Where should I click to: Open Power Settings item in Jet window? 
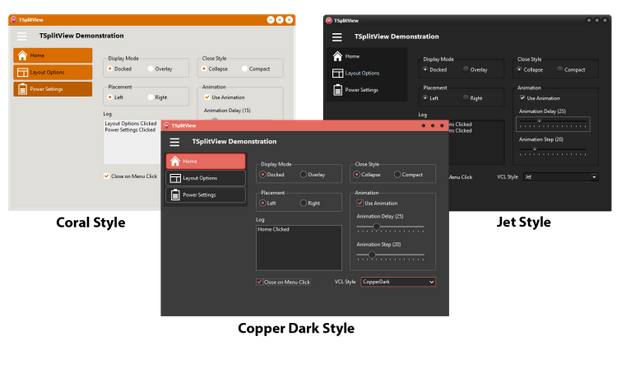(x=368, y=90)
